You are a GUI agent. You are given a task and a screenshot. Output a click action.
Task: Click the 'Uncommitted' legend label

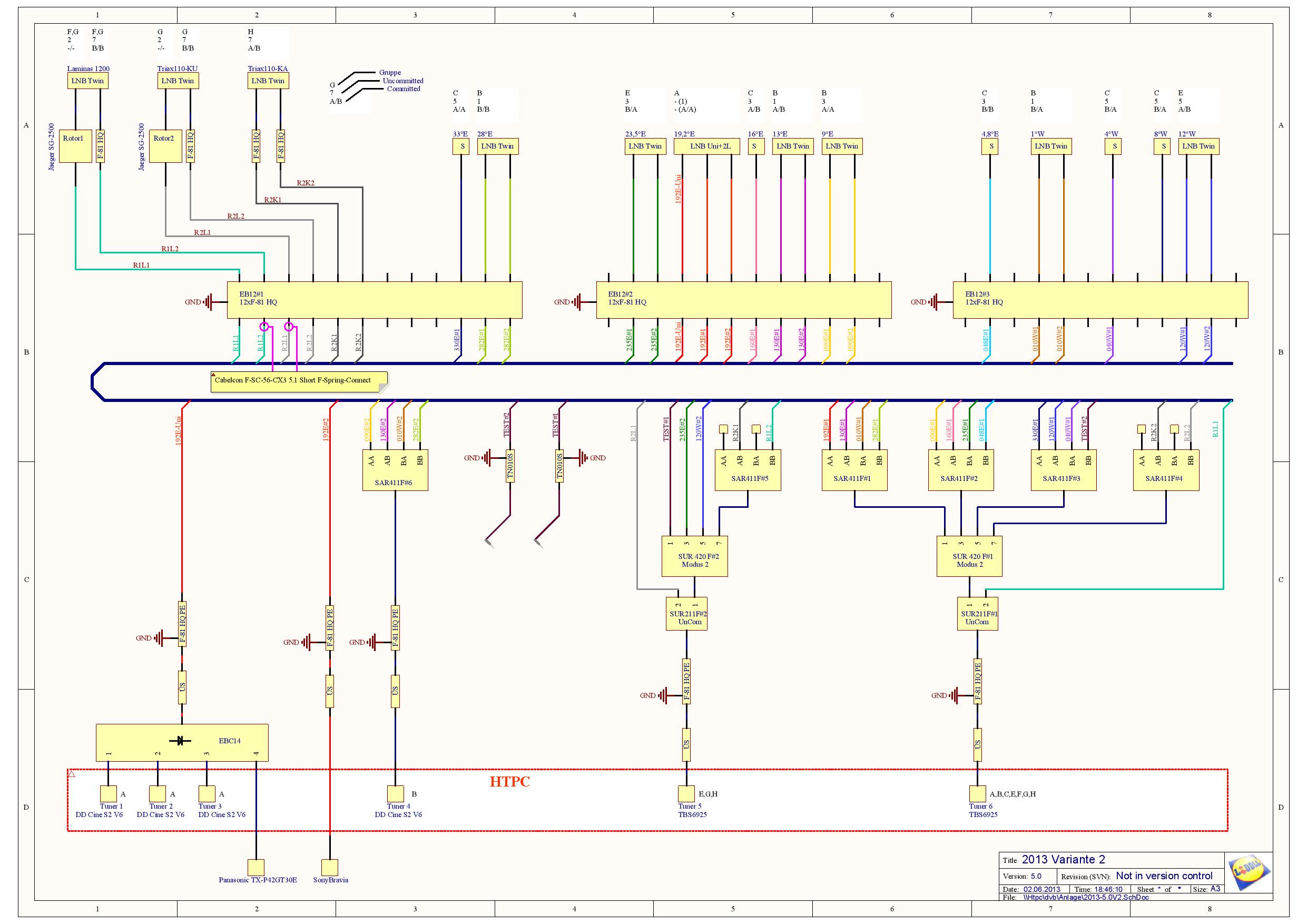403,81
